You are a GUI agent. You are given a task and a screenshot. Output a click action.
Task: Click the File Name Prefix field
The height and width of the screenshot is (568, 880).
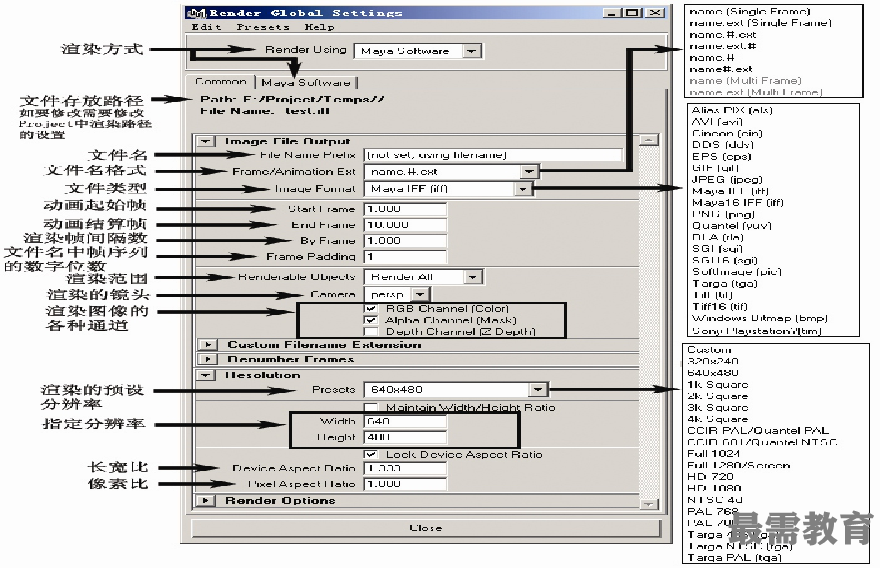point(493,155)
